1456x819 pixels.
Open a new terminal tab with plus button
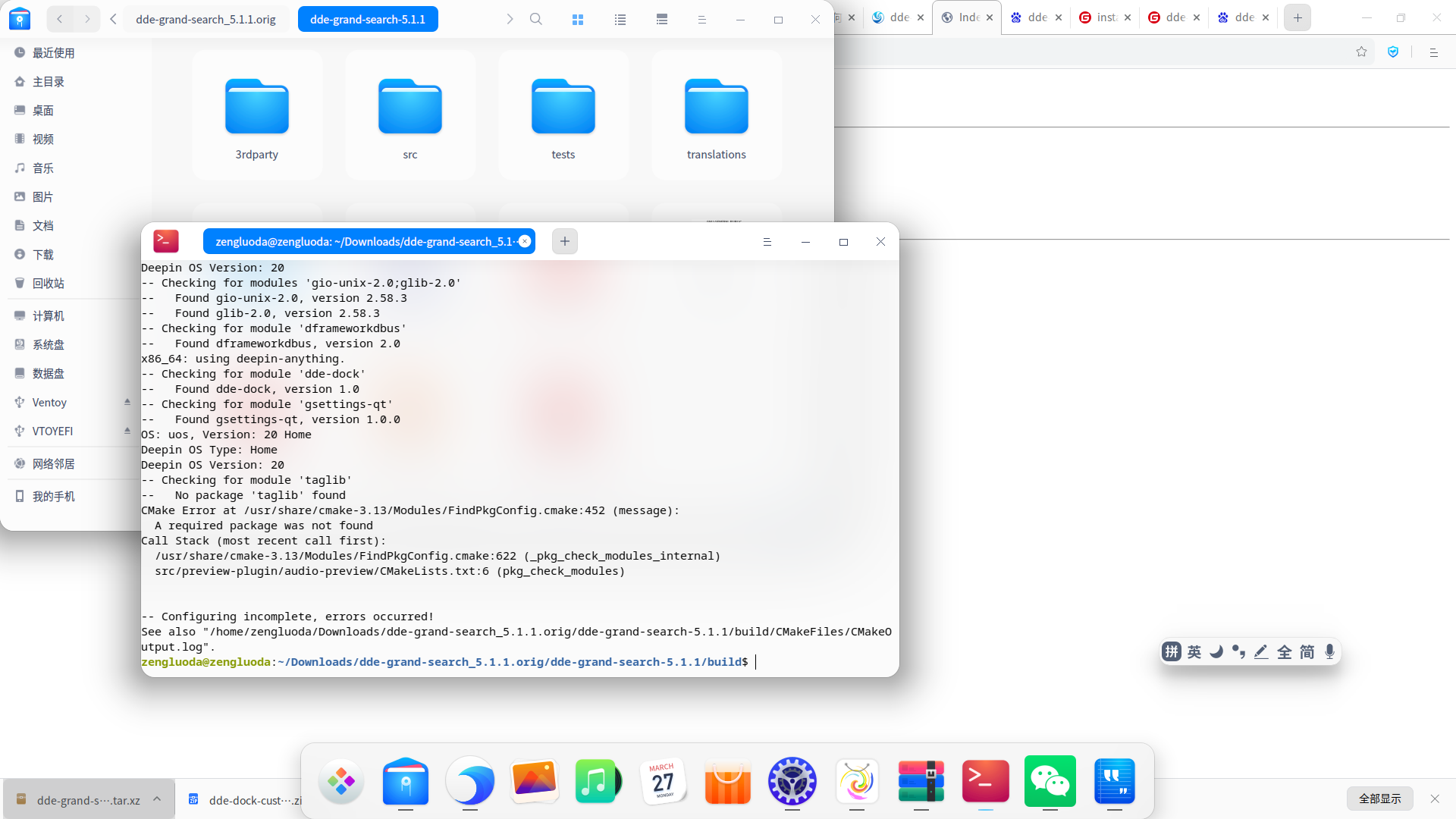[565, 242]
